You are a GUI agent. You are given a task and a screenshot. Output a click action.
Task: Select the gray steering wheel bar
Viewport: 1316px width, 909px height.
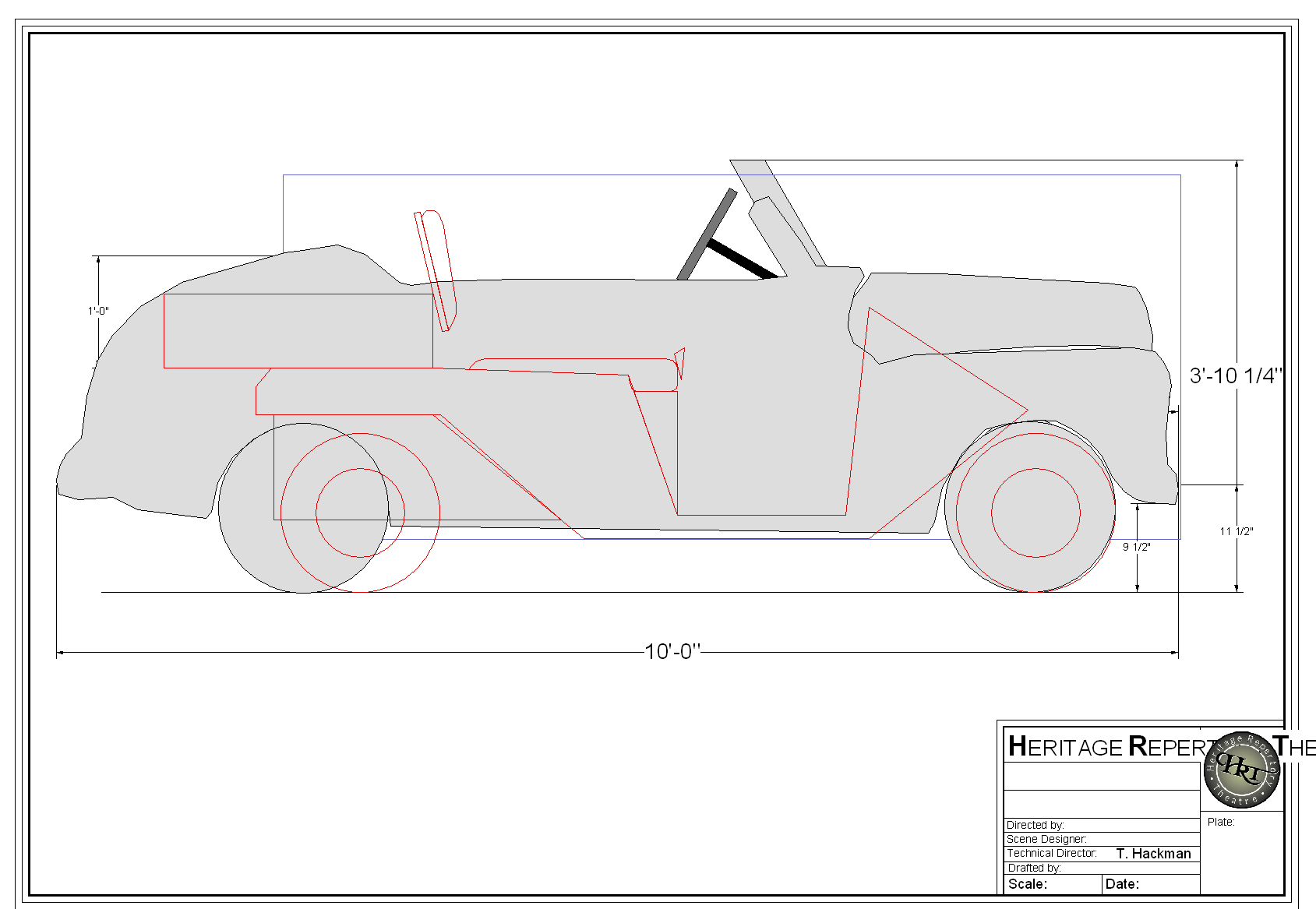pos(707,234)
